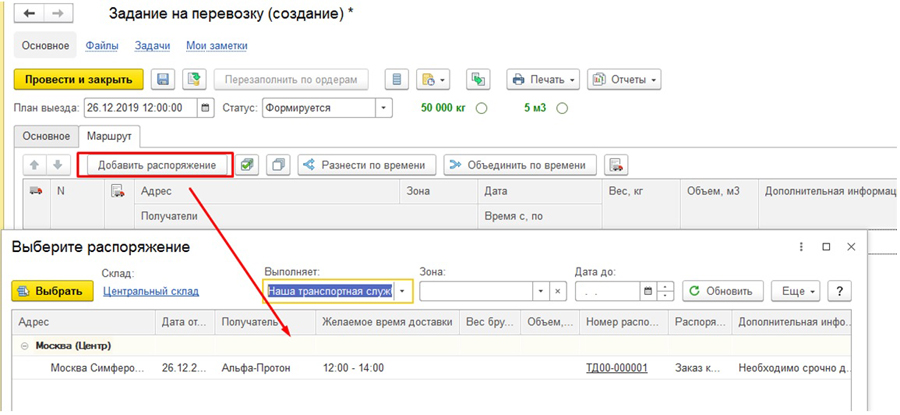Screen dimensions: 900x415
Task: Switch to the Файлы tab
Action: point(102,46)
